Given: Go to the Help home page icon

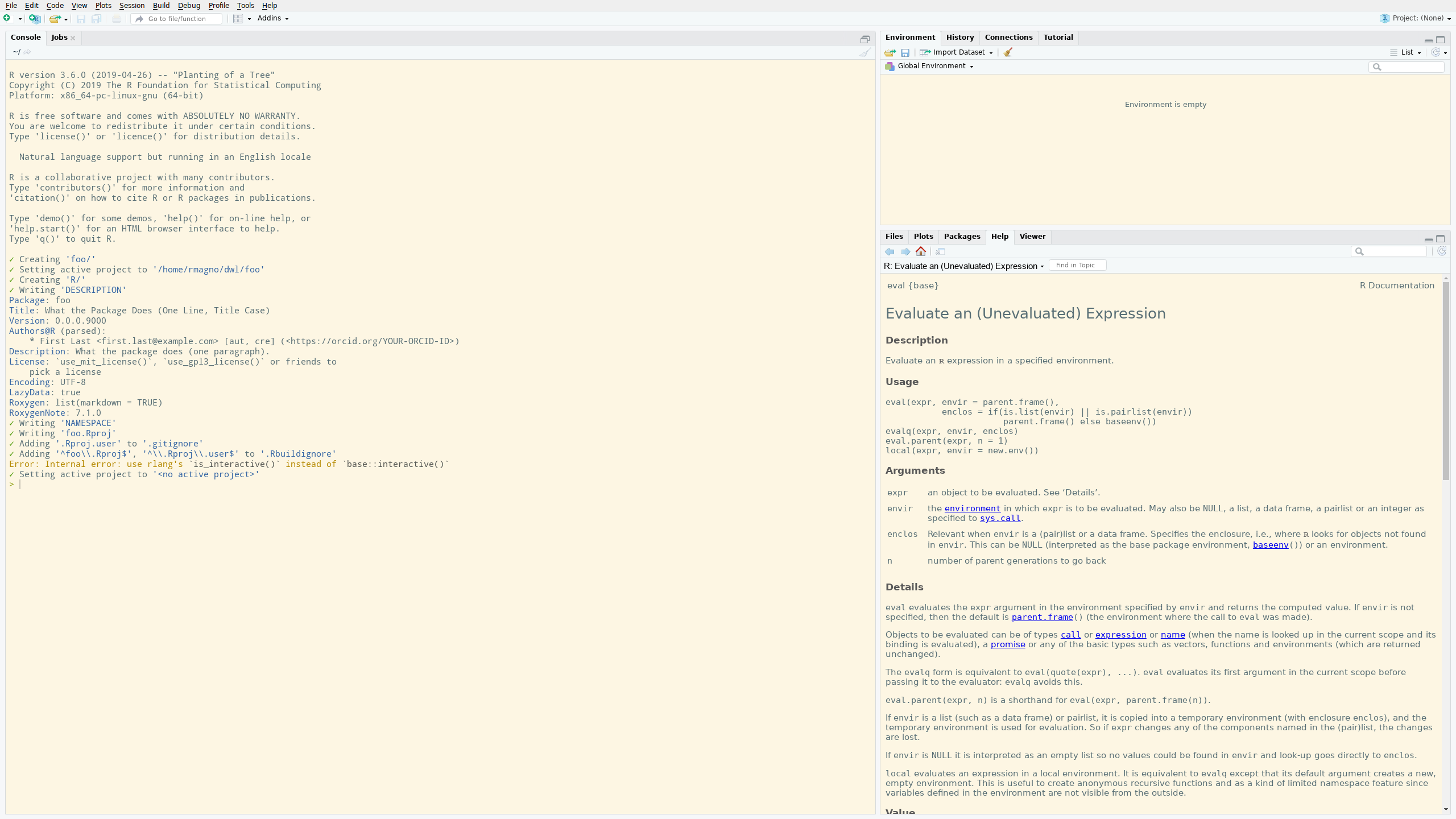Looking at the screenshot, I should coord(921,251).
